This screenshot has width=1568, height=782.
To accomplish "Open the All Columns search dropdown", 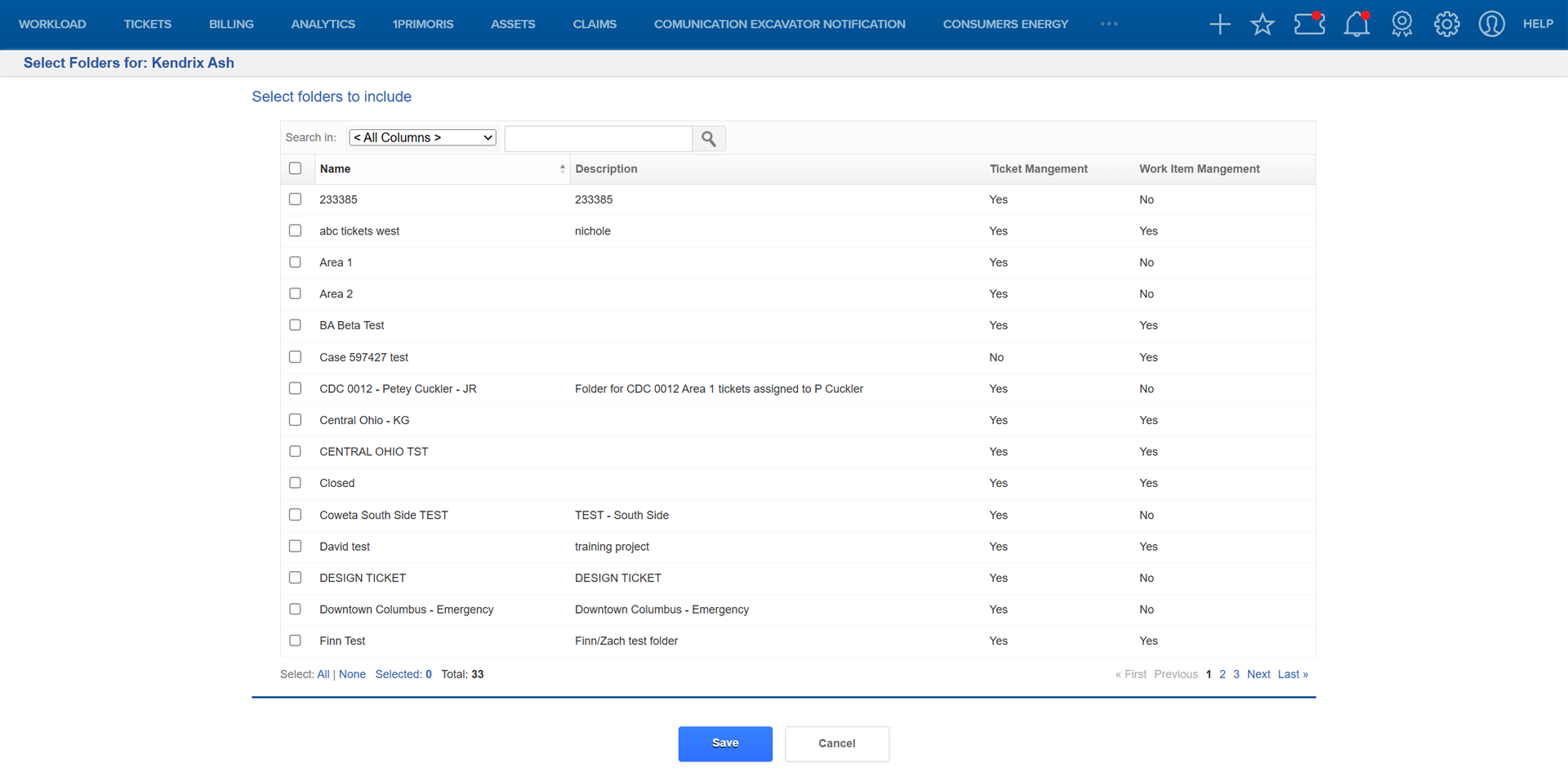I will tap(422, 138).
